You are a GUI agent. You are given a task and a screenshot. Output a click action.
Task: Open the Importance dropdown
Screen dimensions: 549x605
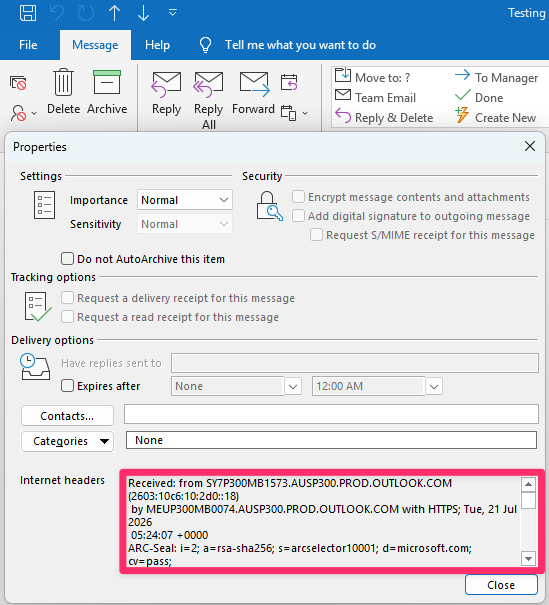[185, 200]
